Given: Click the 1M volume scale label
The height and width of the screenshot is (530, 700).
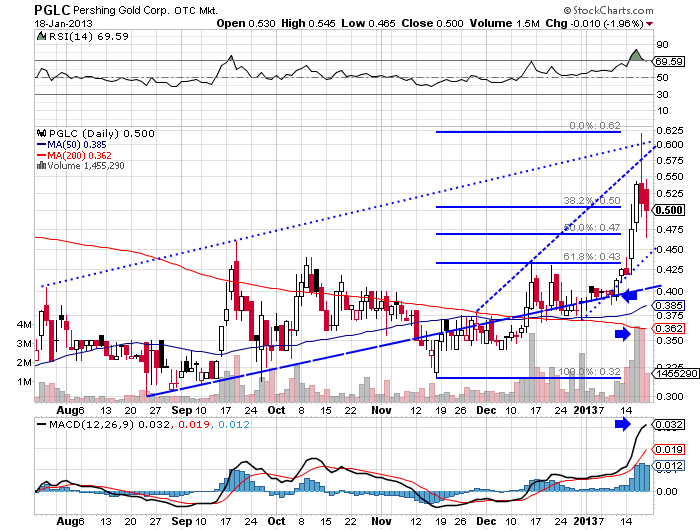Looking at the screenshot, I should (24, 381).
